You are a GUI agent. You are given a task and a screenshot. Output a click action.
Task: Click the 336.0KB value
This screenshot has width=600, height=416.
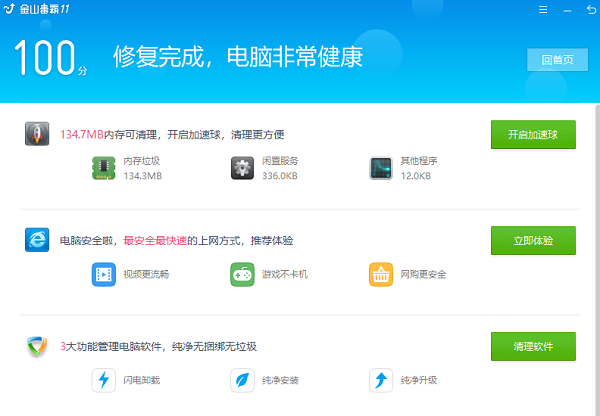tap(280, 176)
